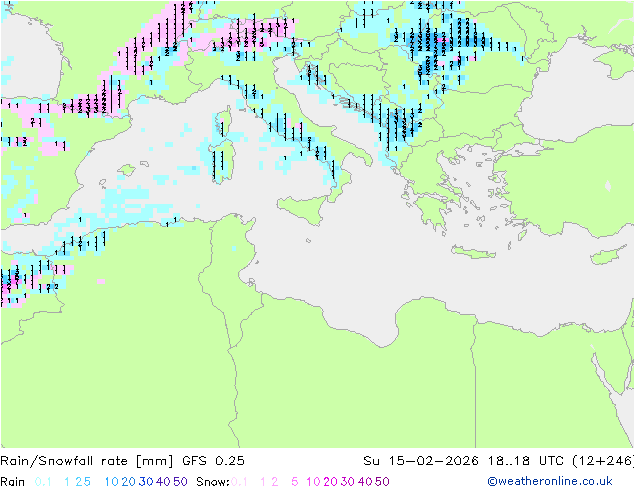The height and width of the screenshot is (490, 634).
Task: Select the Rain legend 50 color value
Action: point(180,482)
